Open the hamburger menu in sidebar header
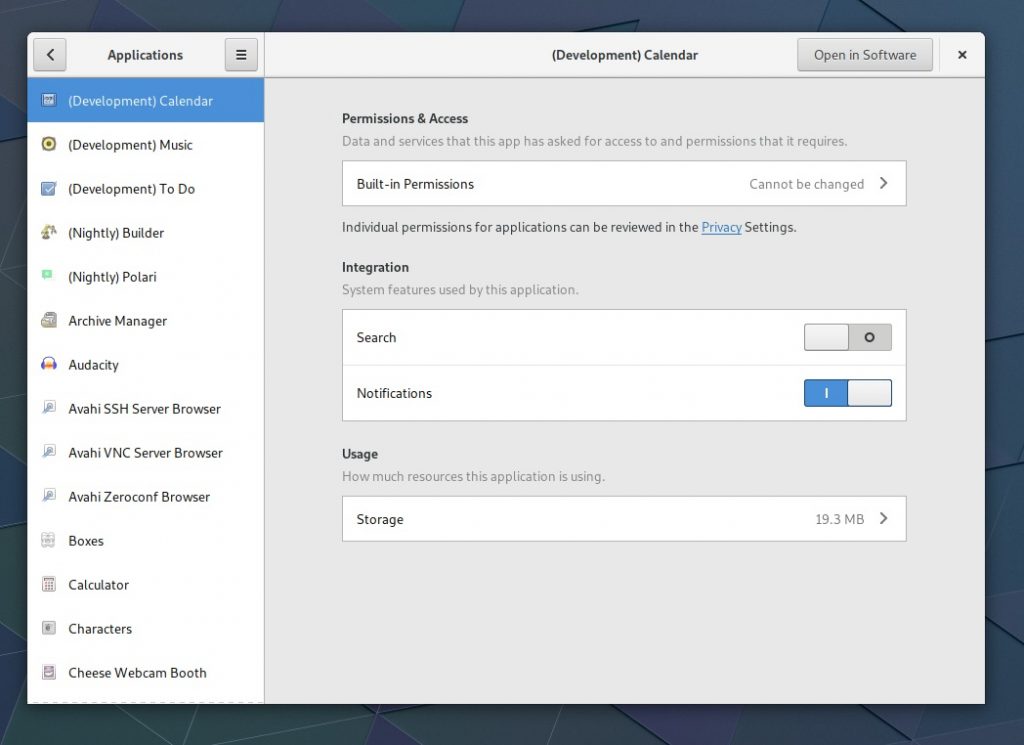 (241, 55)
